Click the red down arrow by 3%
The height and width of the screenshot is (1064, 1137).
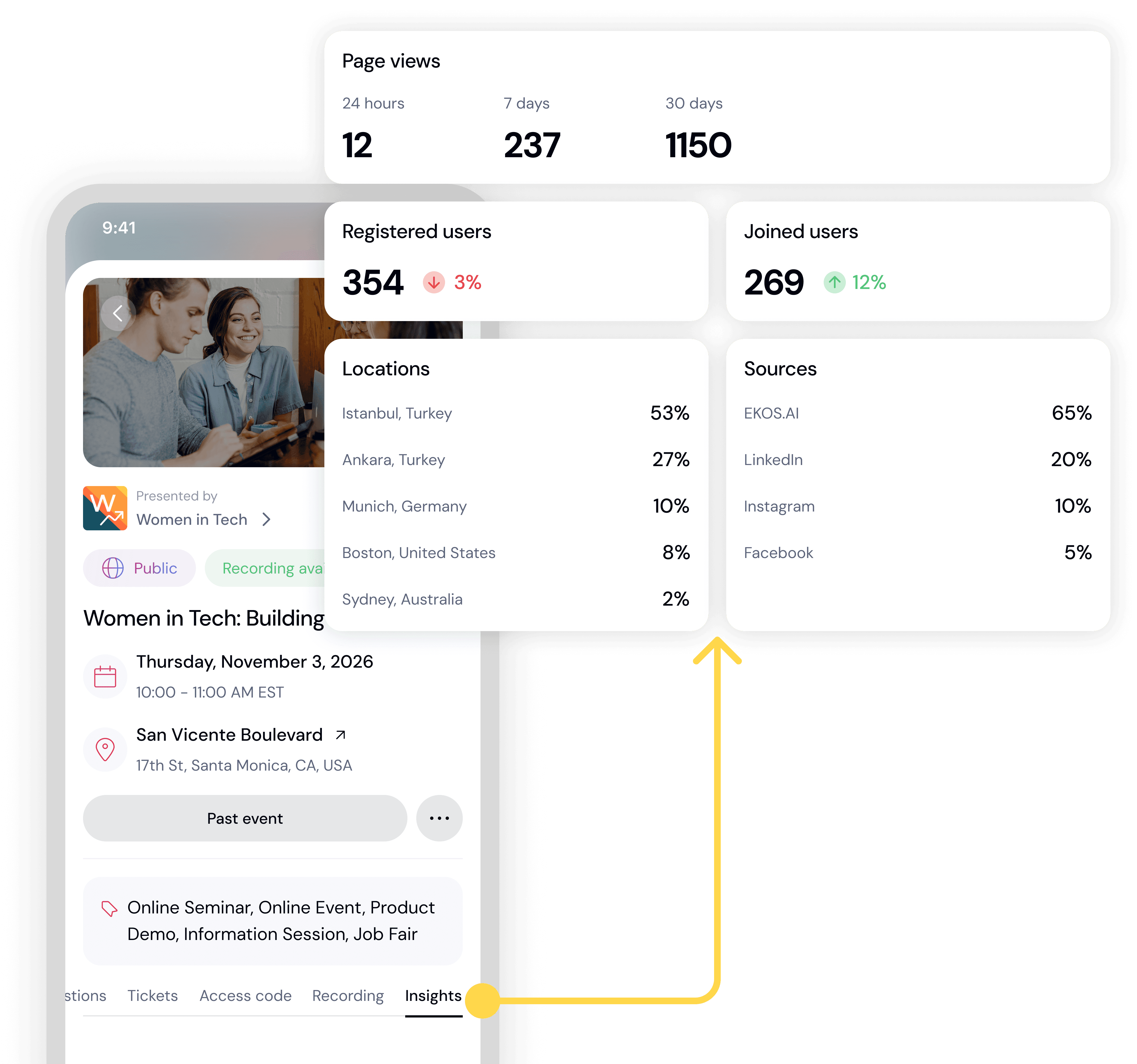tap(434, 282)
